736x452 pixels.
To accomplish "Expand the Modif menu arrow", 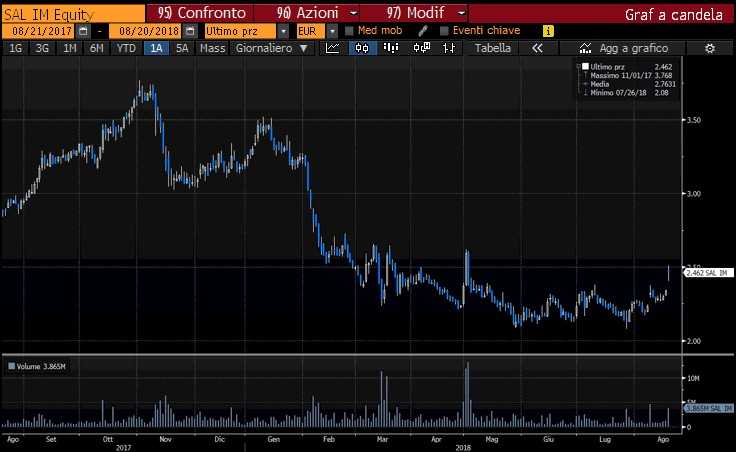I will pos(461,13).
